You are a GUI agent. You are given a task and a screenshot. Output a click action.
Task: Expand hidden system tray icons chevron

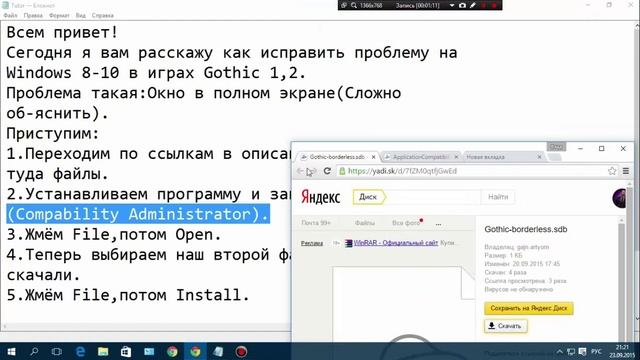(560, 352)
